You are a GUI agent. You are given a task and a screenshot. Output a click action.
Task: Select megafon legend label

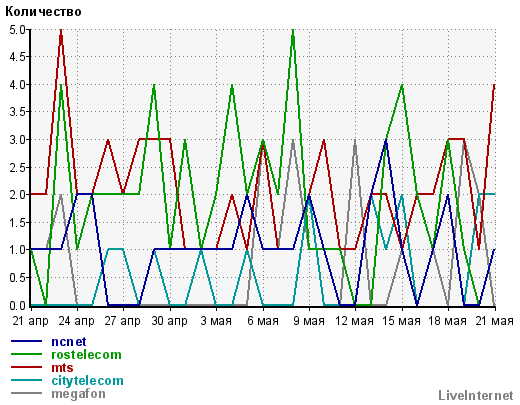coord(79,394)
